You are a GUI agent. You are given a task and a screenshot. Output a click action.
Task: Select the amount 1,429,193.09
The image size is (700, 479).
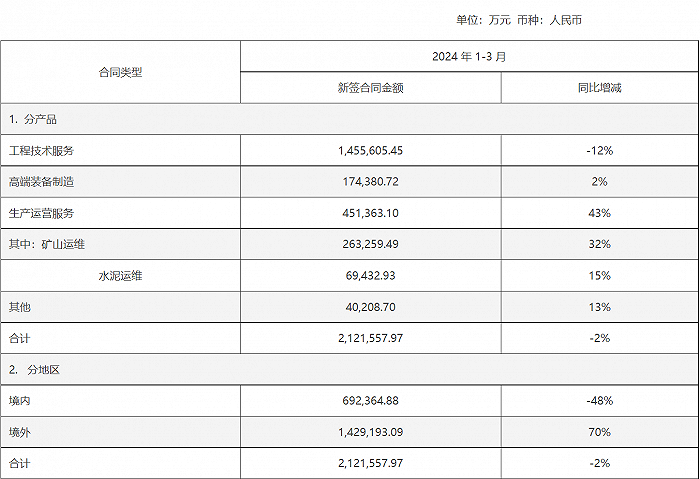pyautogui.click(x=370, y=432)
